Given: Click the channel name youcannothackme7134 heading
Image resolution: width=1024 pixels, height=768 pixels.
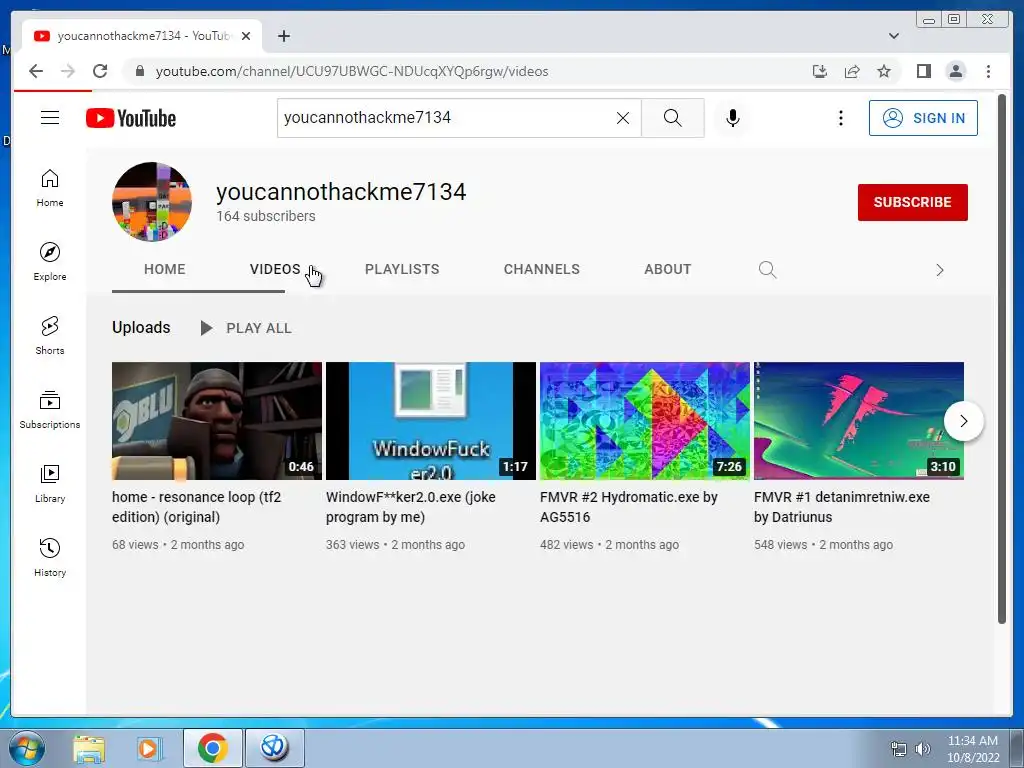Looking at the screenshot, I should pyautogui.click(x=341, y=191).
